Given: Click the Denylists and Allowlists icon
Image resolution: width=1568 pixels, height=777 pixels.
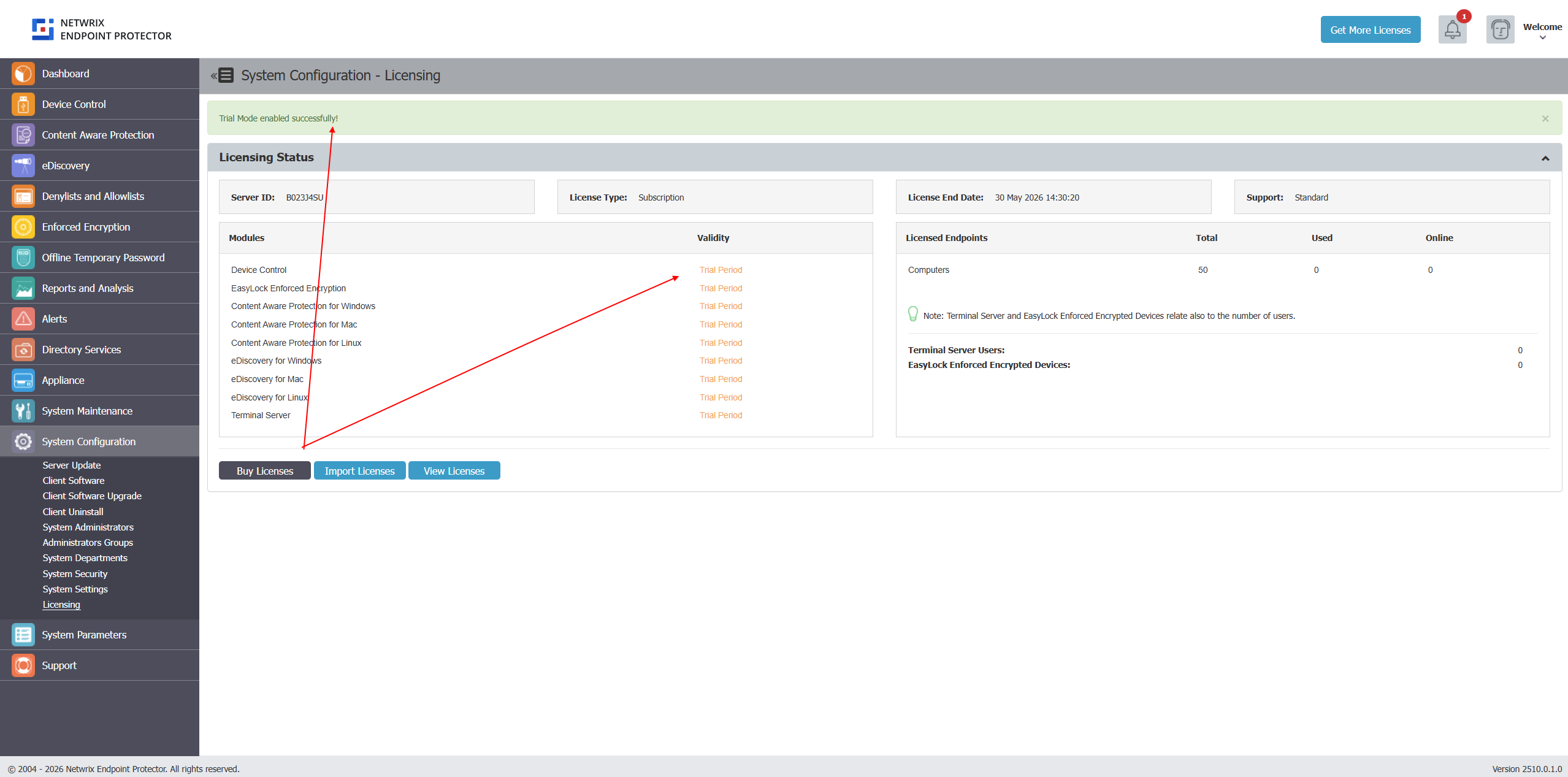Looking at the screenshot, I should point(23,196).
